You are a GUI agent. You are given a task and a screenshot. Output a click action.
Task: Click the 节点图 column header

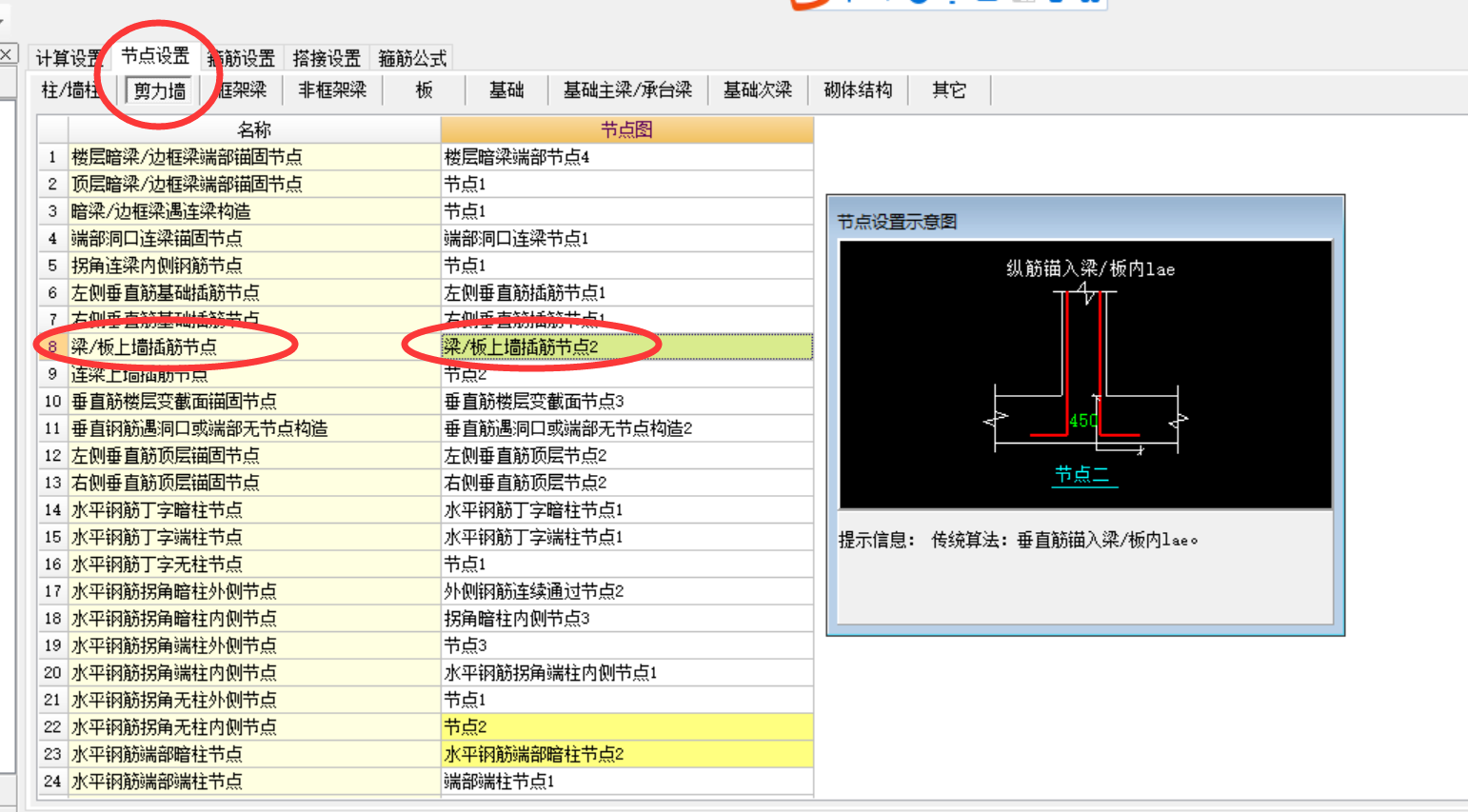(x=626, y=129)
